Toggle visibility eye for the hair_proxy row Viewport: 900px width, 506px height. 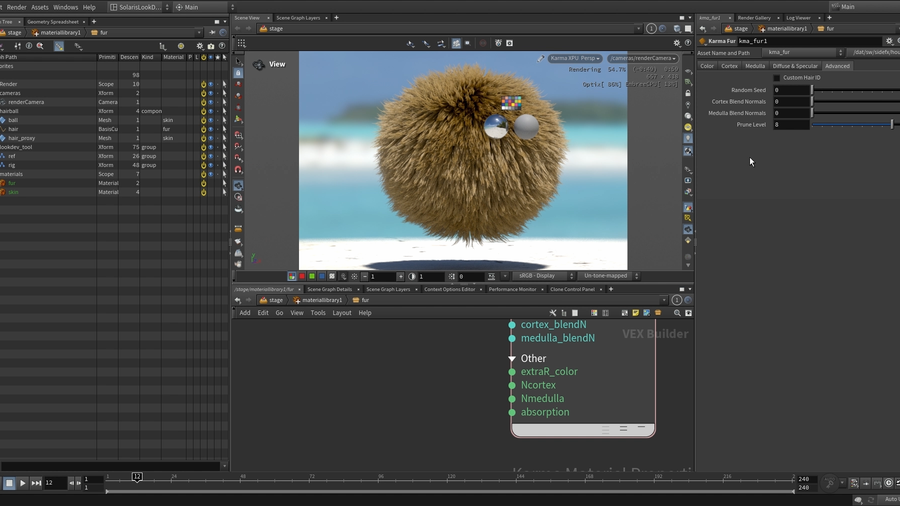tap(211, 138)
